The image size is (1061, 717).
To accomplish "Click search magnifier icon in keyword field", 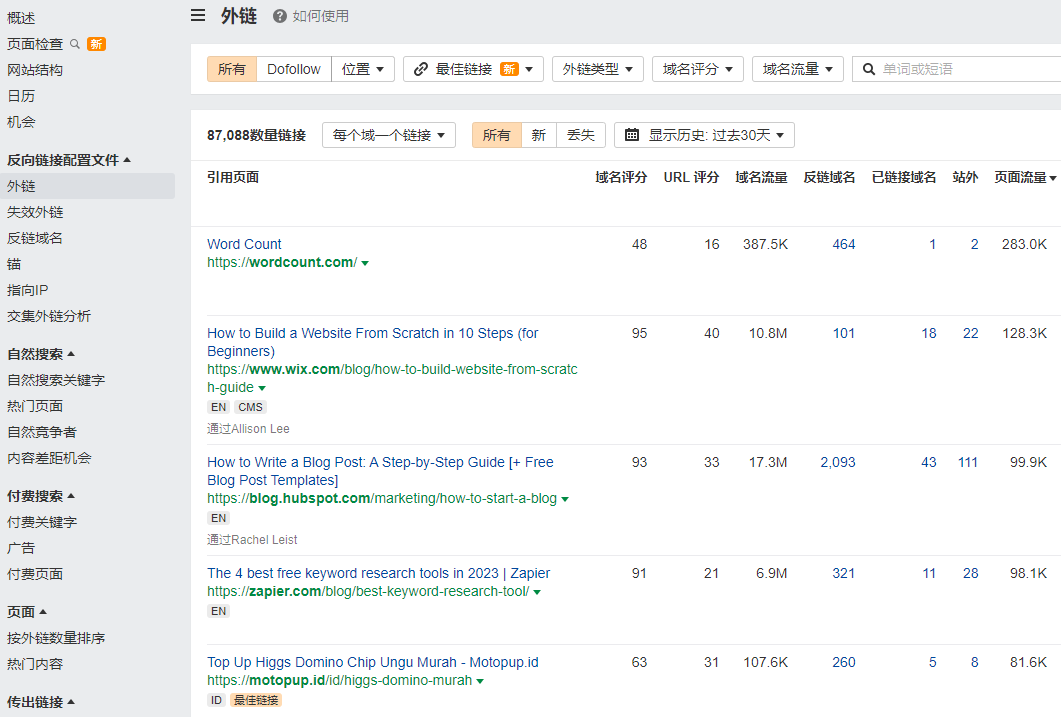I will click(x=868, y=69).
